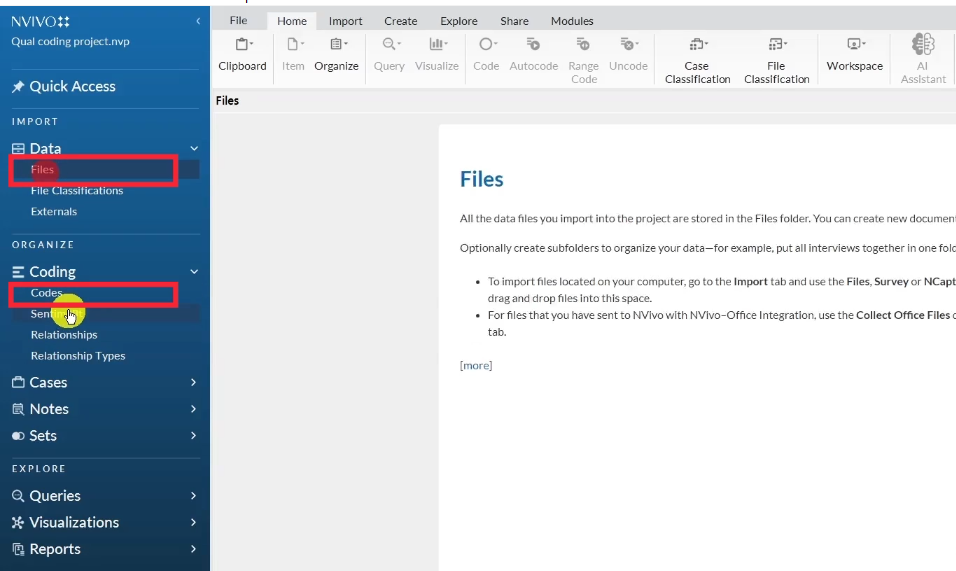Image resolution: width=956 pixels, height=571 pixels.
Task: Collapse the navigation pane arrow
Action: point(198,21)
